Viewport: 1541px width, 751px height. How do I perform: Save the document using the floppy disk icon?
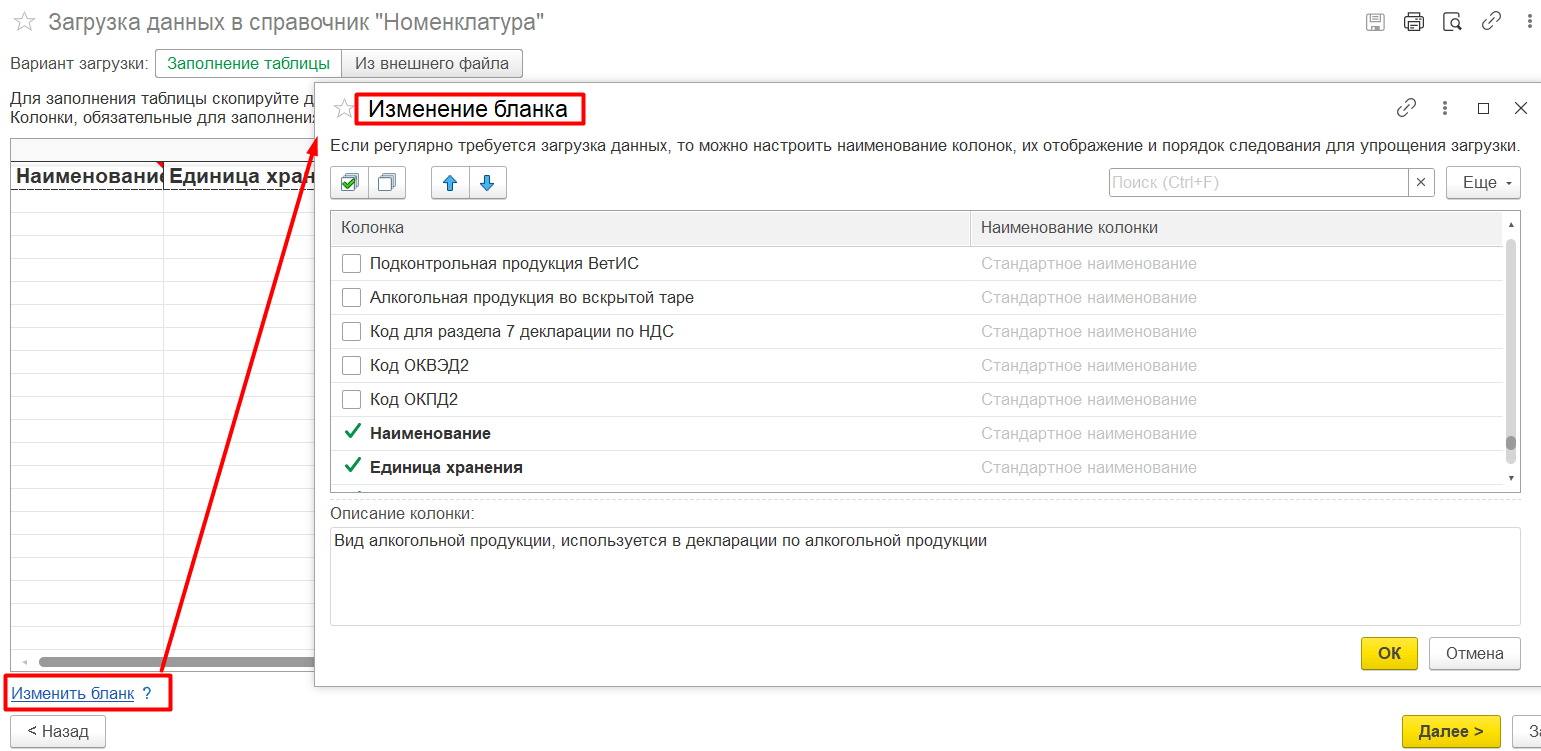coord(1375,20)
